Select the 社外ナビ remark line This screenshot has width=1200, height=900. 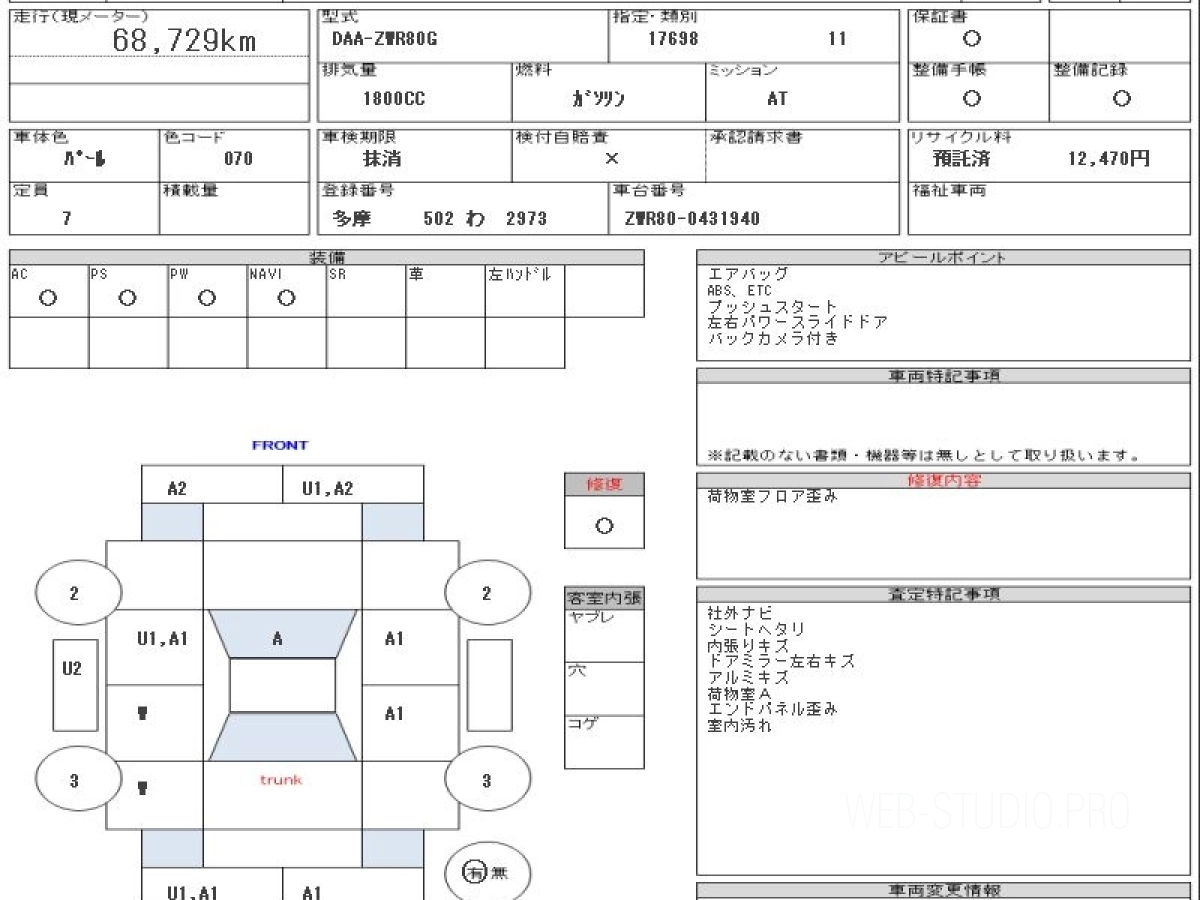[739, 612]
